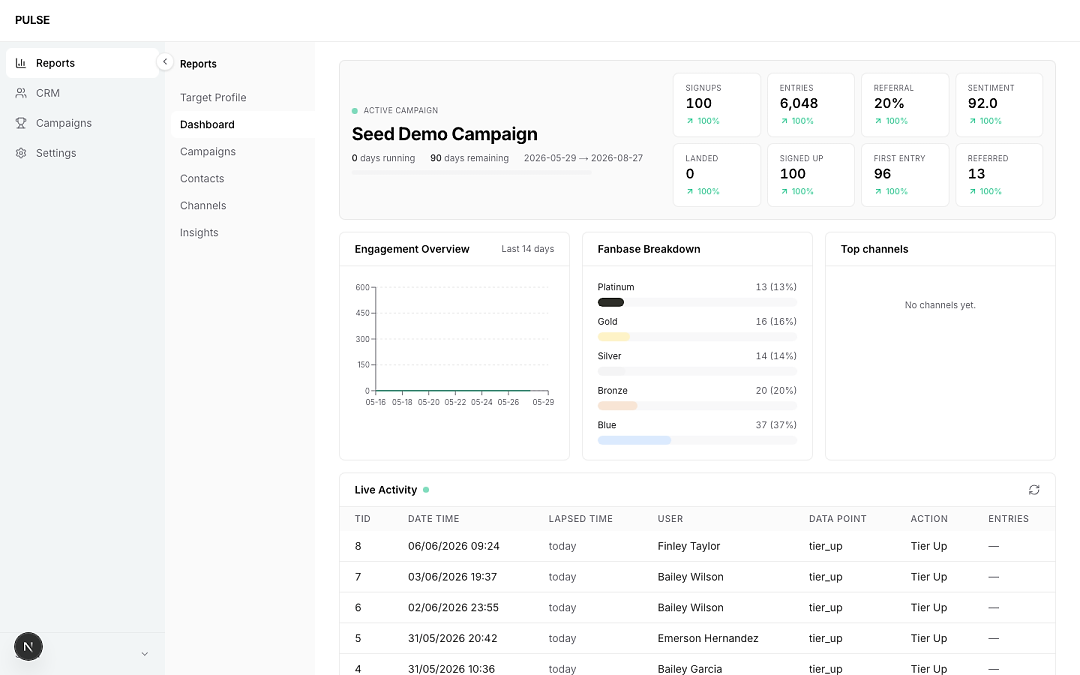Click the Platinum fanbase progress bar
Screen dimensions: 1080x675
click(x=697, y=302)
